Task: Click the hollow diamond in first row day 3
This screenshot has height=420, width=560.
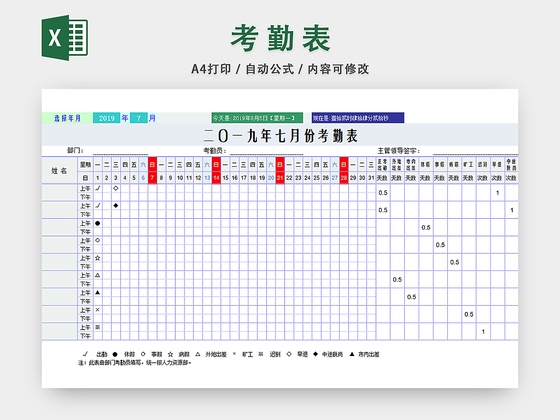Action: tap(116, 188)
